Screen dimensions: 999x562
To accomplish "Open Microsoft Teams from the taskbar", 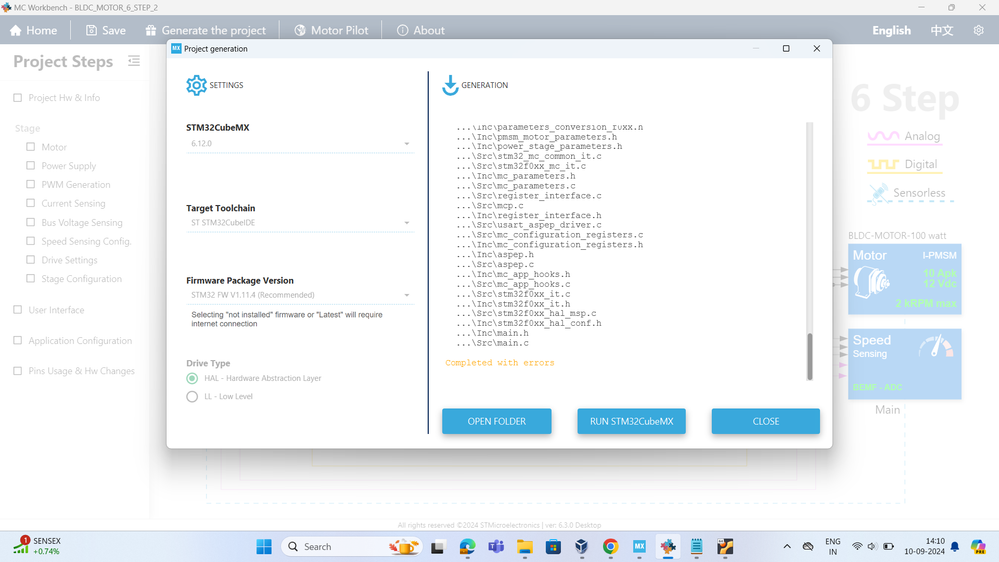I will 496,547.
